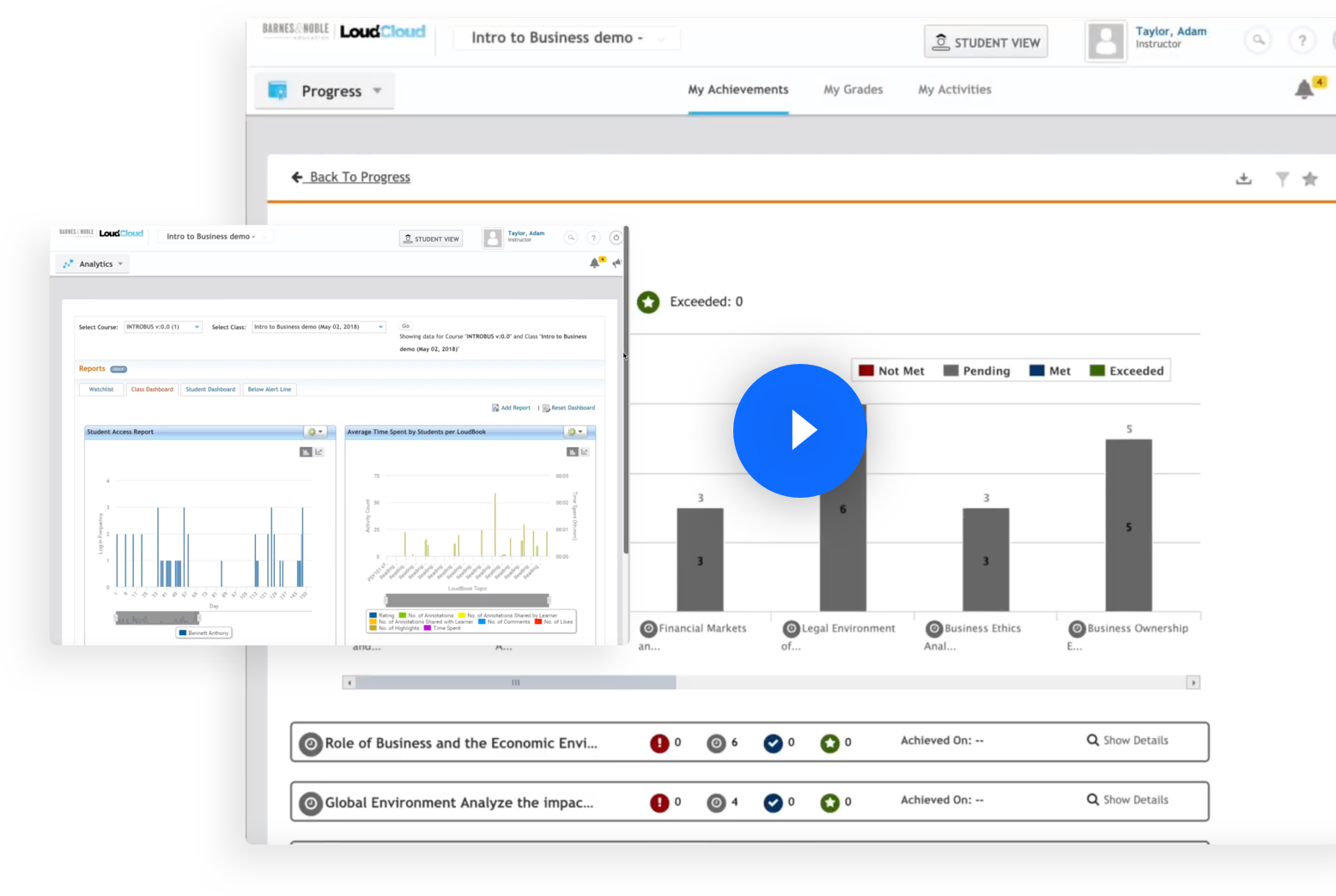Open the gear settings on Student Access Report

pyautogui.click(x=313, y=431)
